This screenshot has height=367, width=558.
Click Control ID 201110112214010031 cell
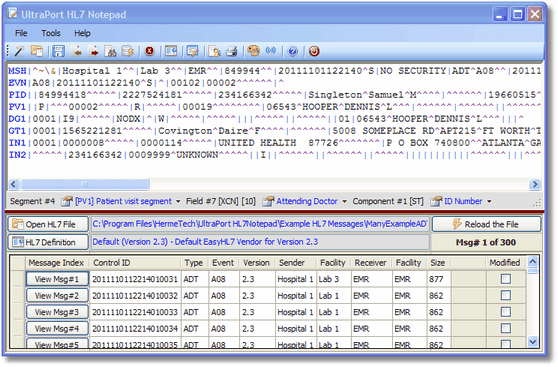pyautogui.click(x=135, y=279)
